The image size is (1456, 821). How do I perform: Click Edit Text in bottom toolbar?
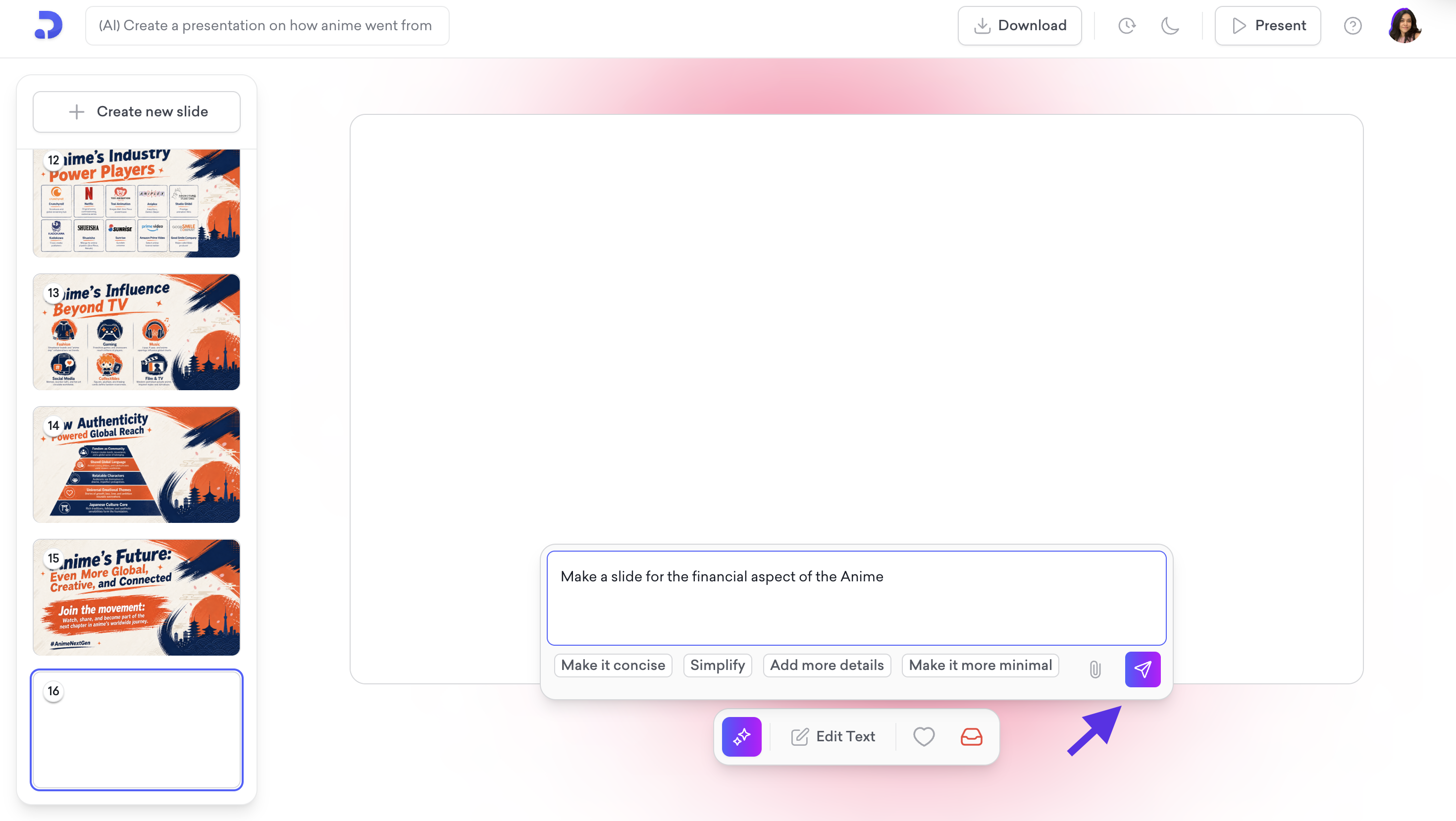pos(832,736)
